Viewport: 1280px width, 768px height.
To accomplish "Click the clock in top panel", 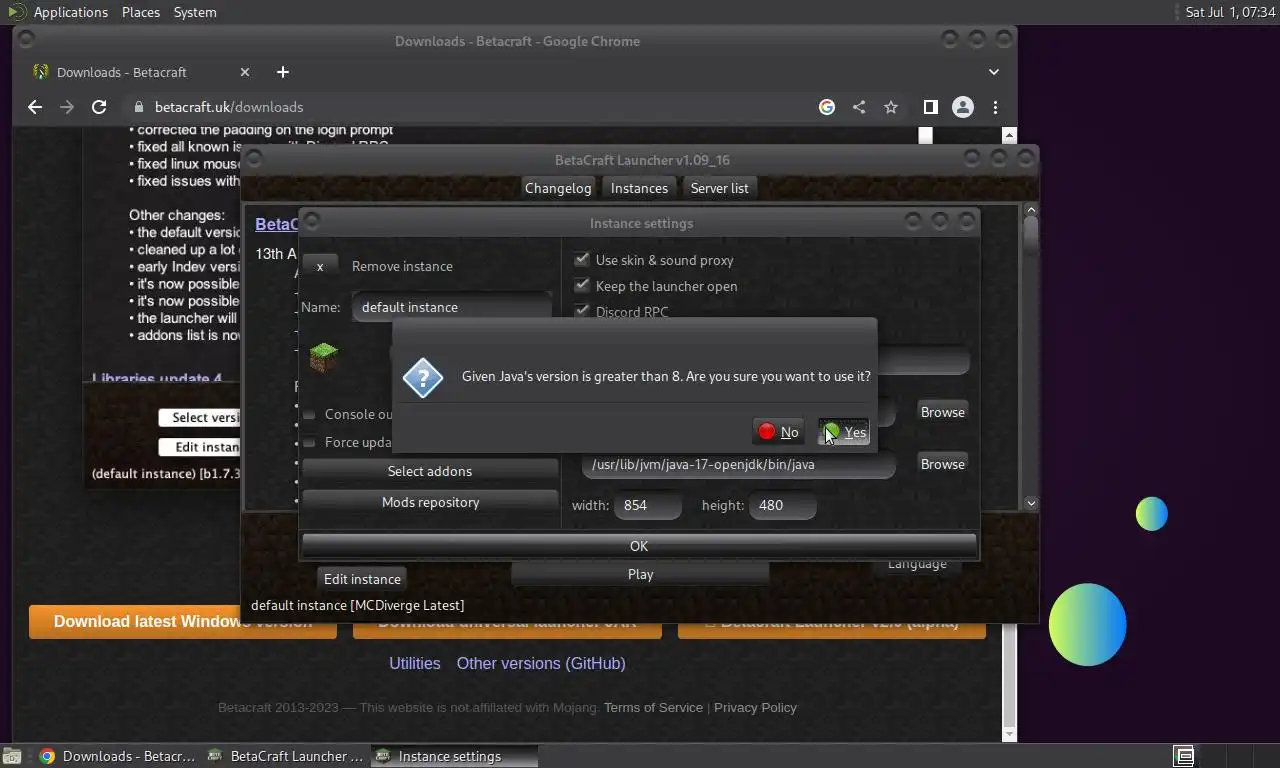I will [1230, 12].
